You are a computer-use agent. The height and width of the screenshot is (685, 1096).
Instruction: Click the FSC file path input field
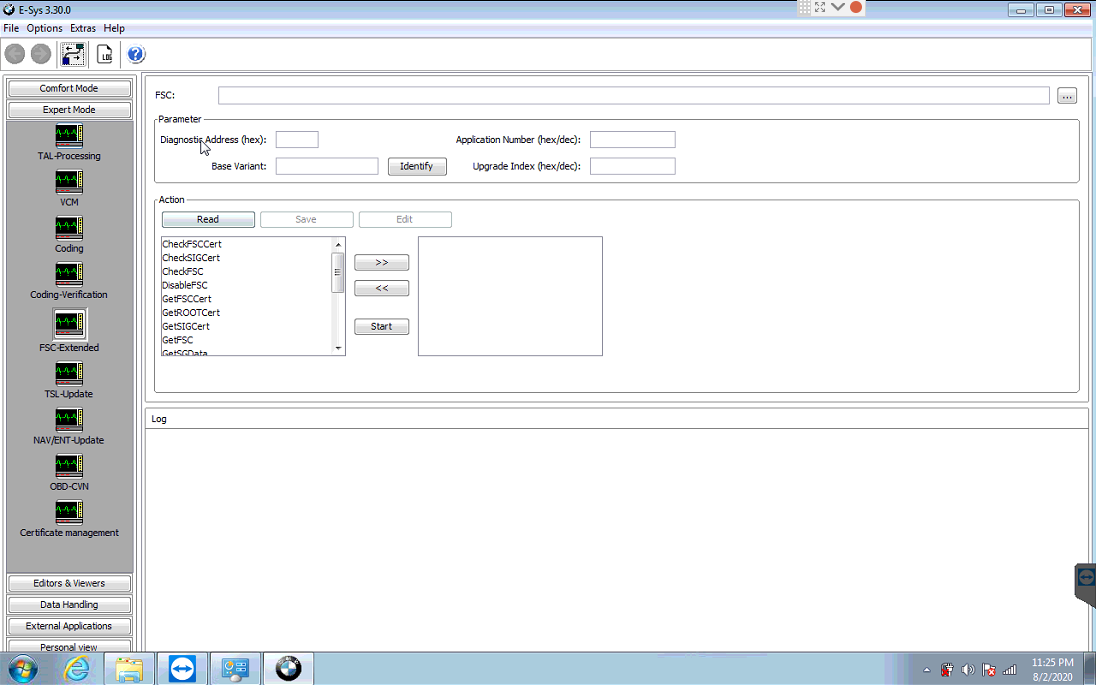tap(633, 95)
